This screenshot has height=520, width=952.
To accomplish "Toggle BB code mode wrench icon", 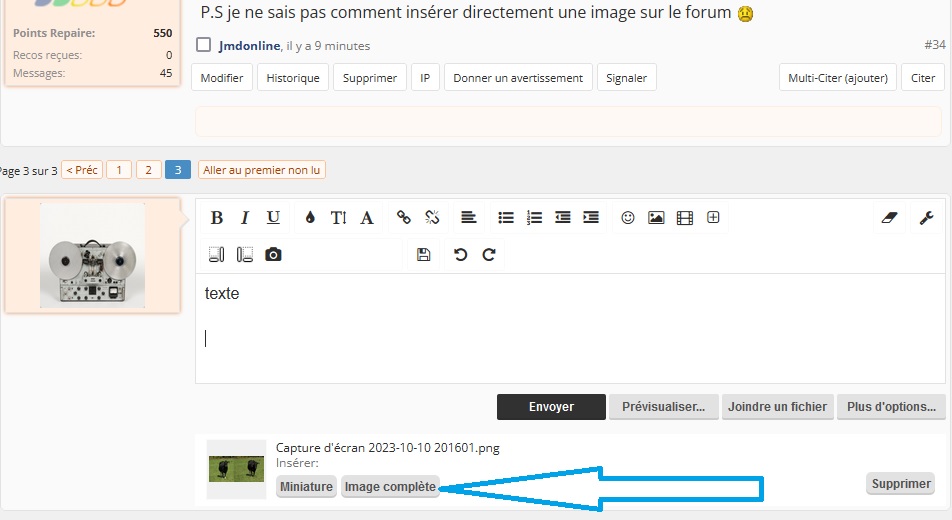I will coord(926,217).
